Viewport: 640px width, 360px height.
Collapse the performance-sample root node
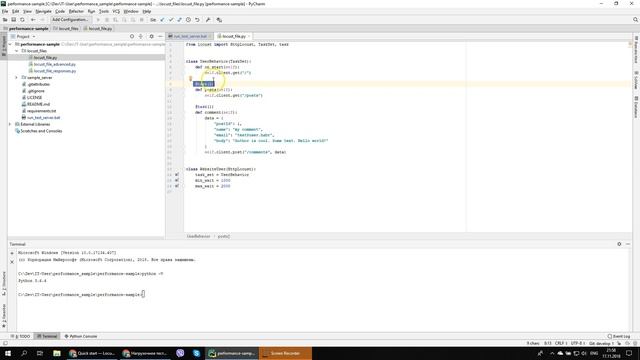tap(10, 44)
